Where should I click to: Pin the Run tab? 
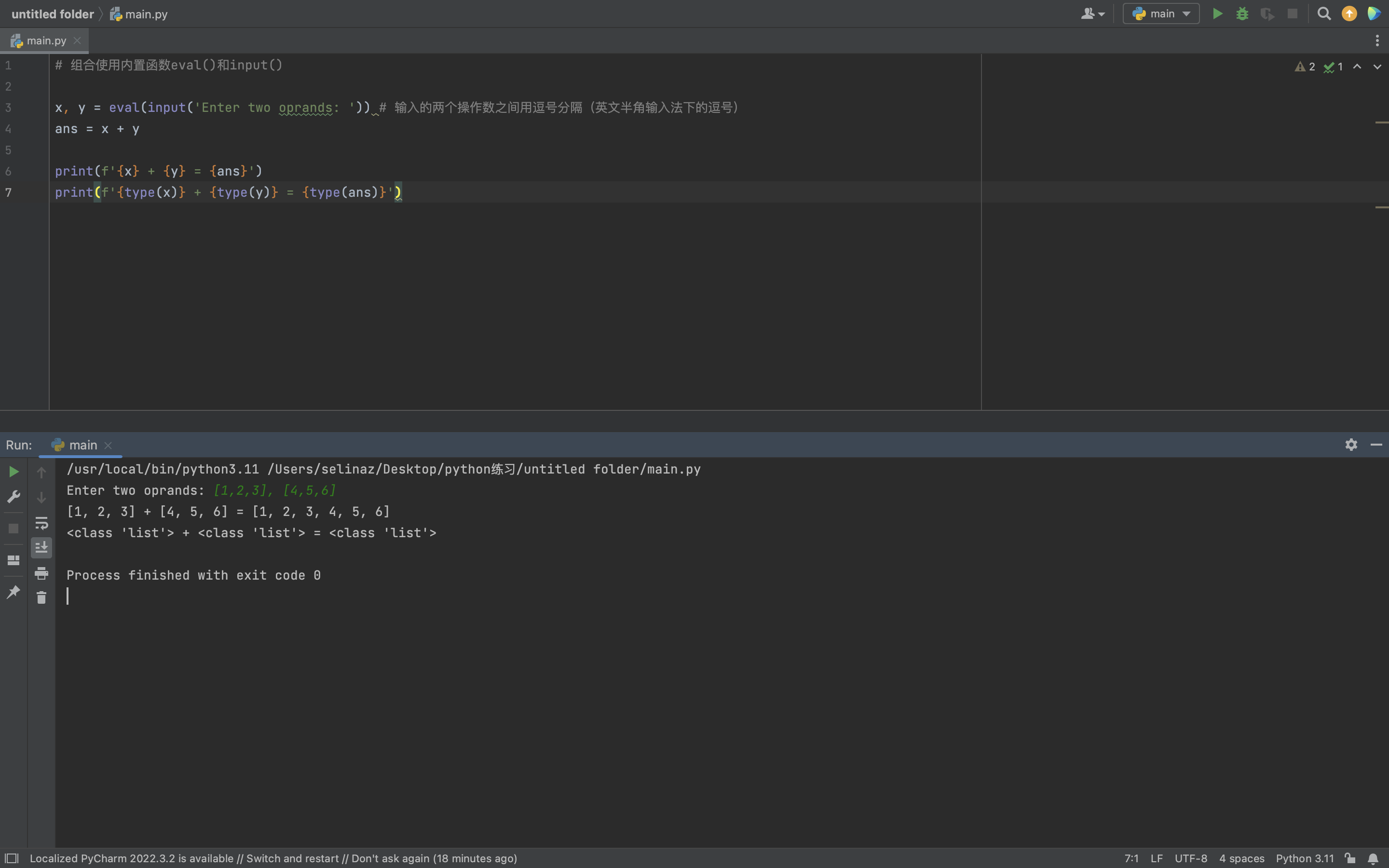point(14,592)
